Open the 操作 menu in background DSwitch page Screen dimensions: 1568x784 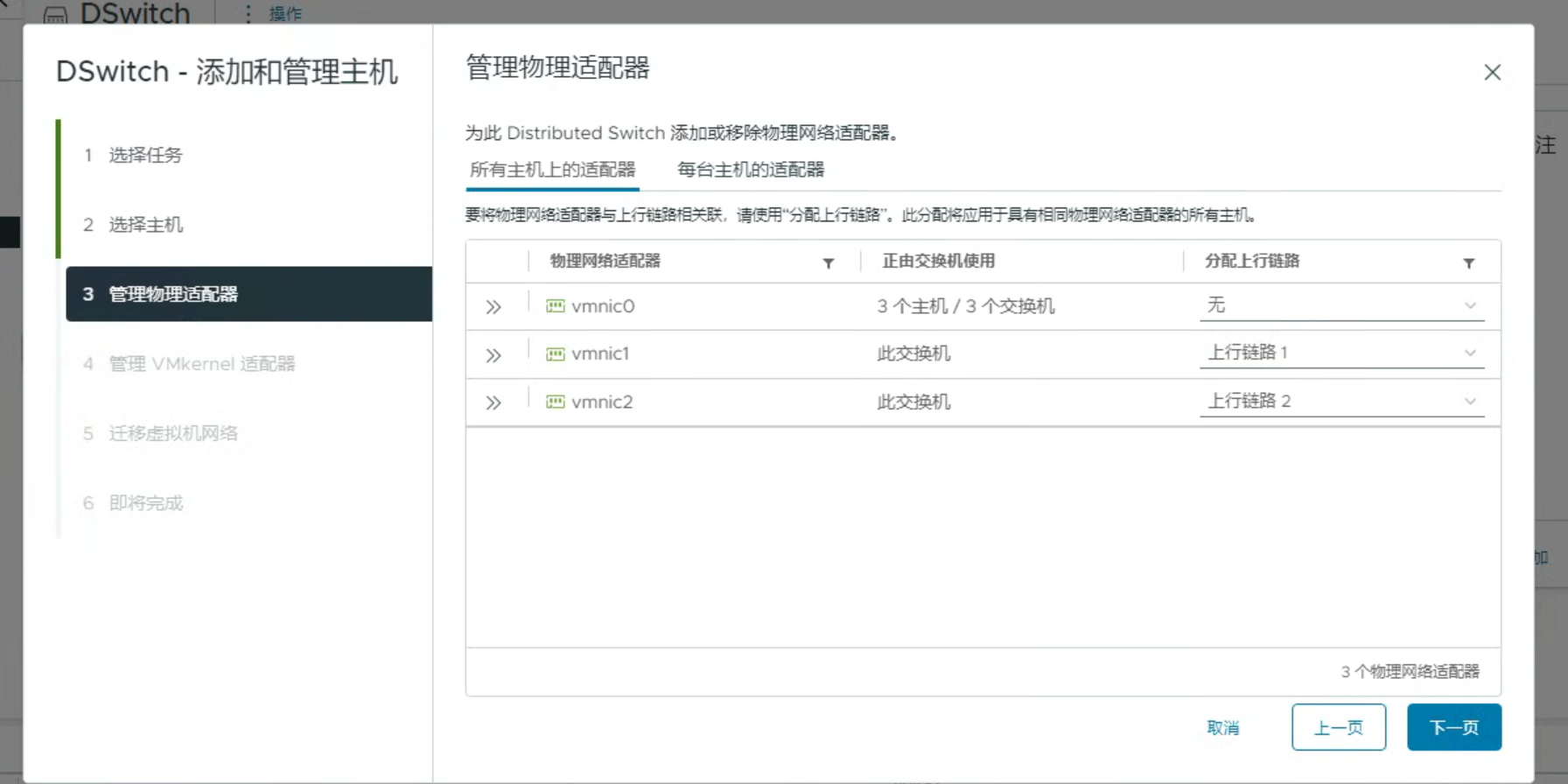coord(284,14)
